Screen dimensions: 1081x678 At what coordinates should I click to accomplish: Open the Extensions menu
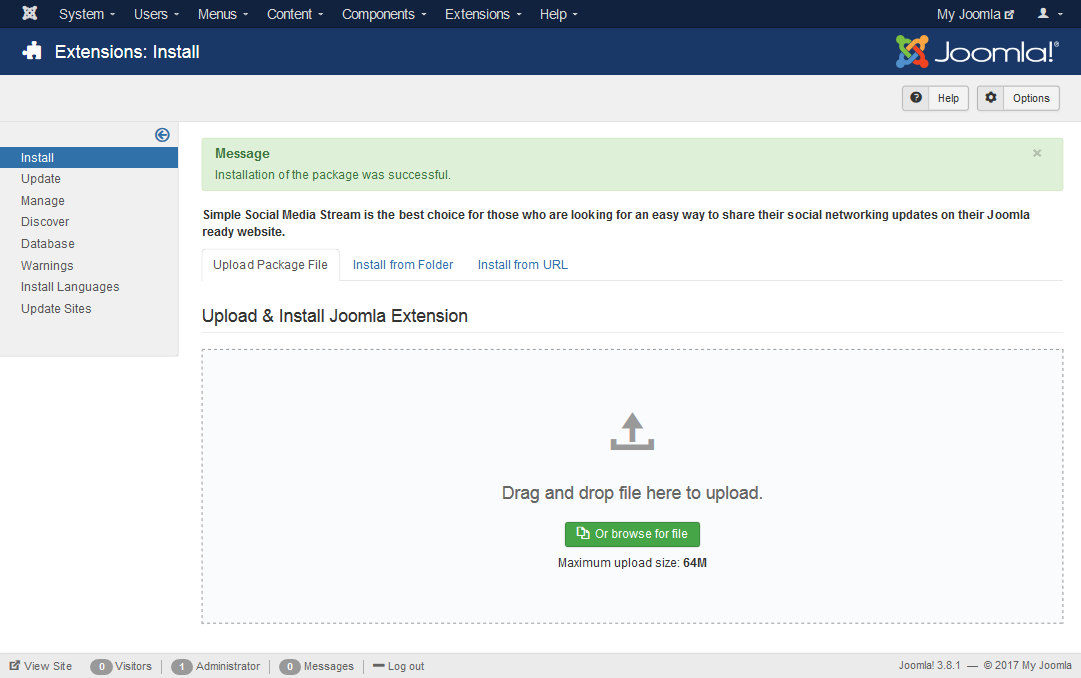pyautogui.click(x=483, y=14)
